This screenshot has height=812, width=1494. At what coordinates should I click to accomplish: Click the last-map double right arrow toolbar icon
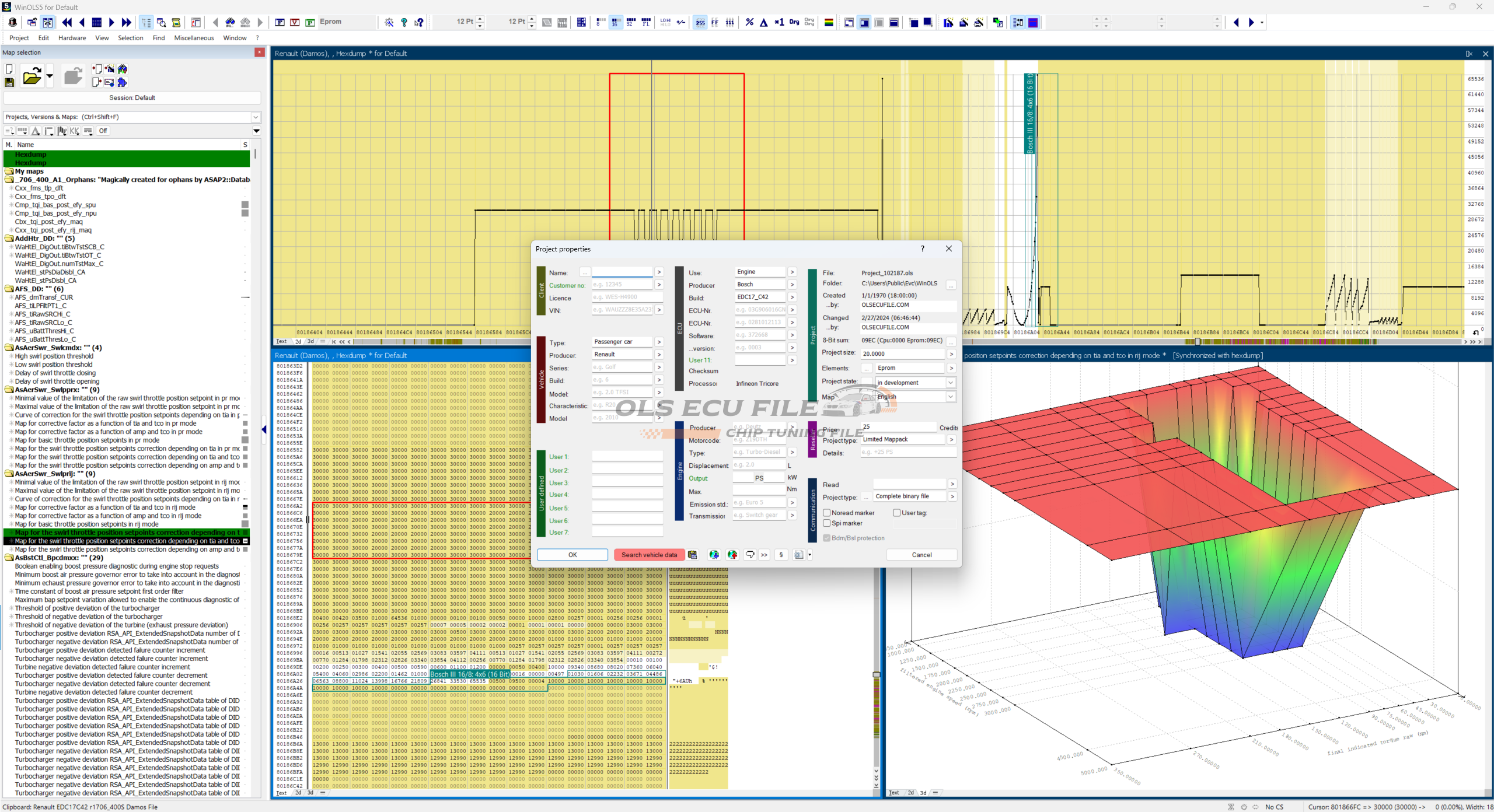point(126,22)
